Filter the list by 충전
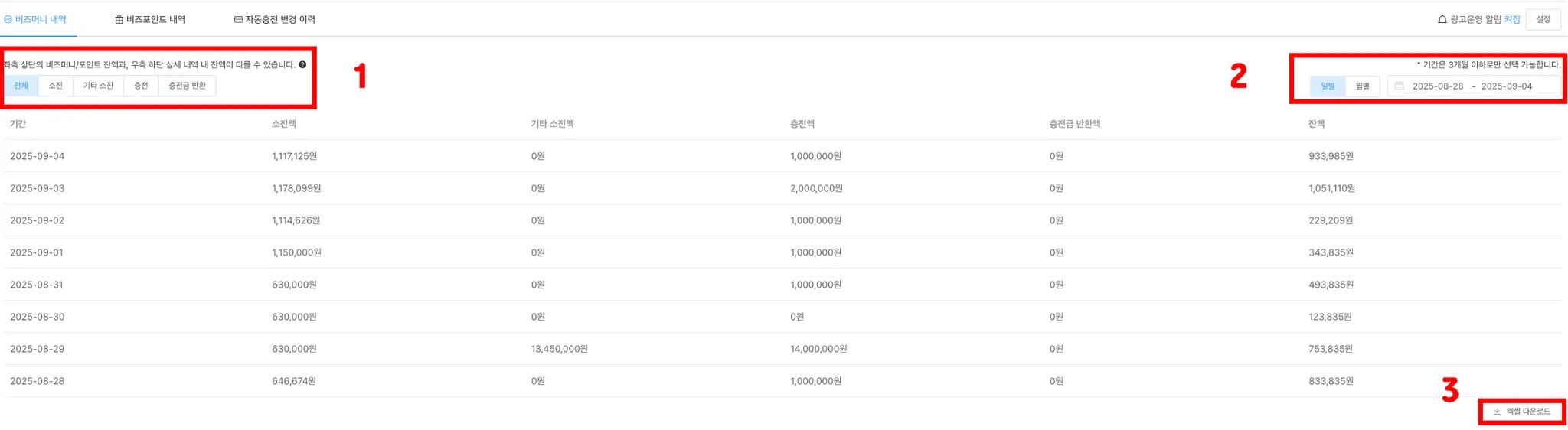 point(141,86)
